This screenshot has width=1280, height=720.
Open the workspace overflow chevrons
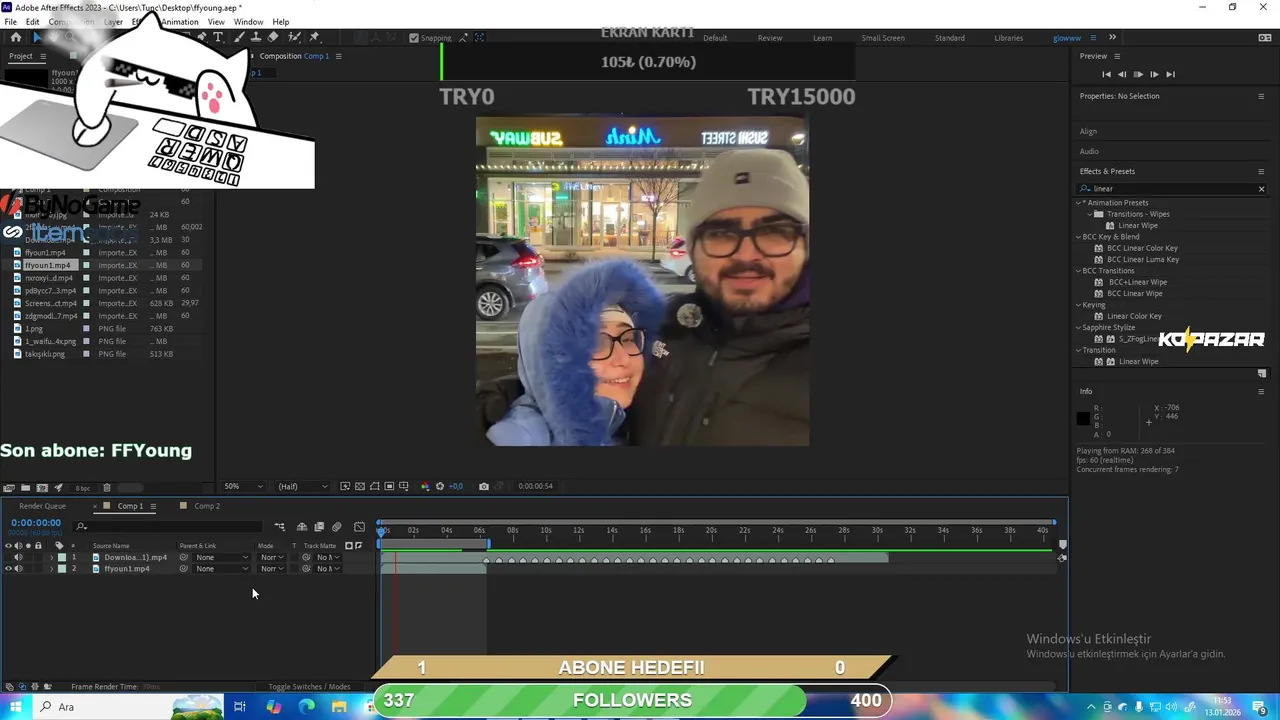tap(1112, 38)
